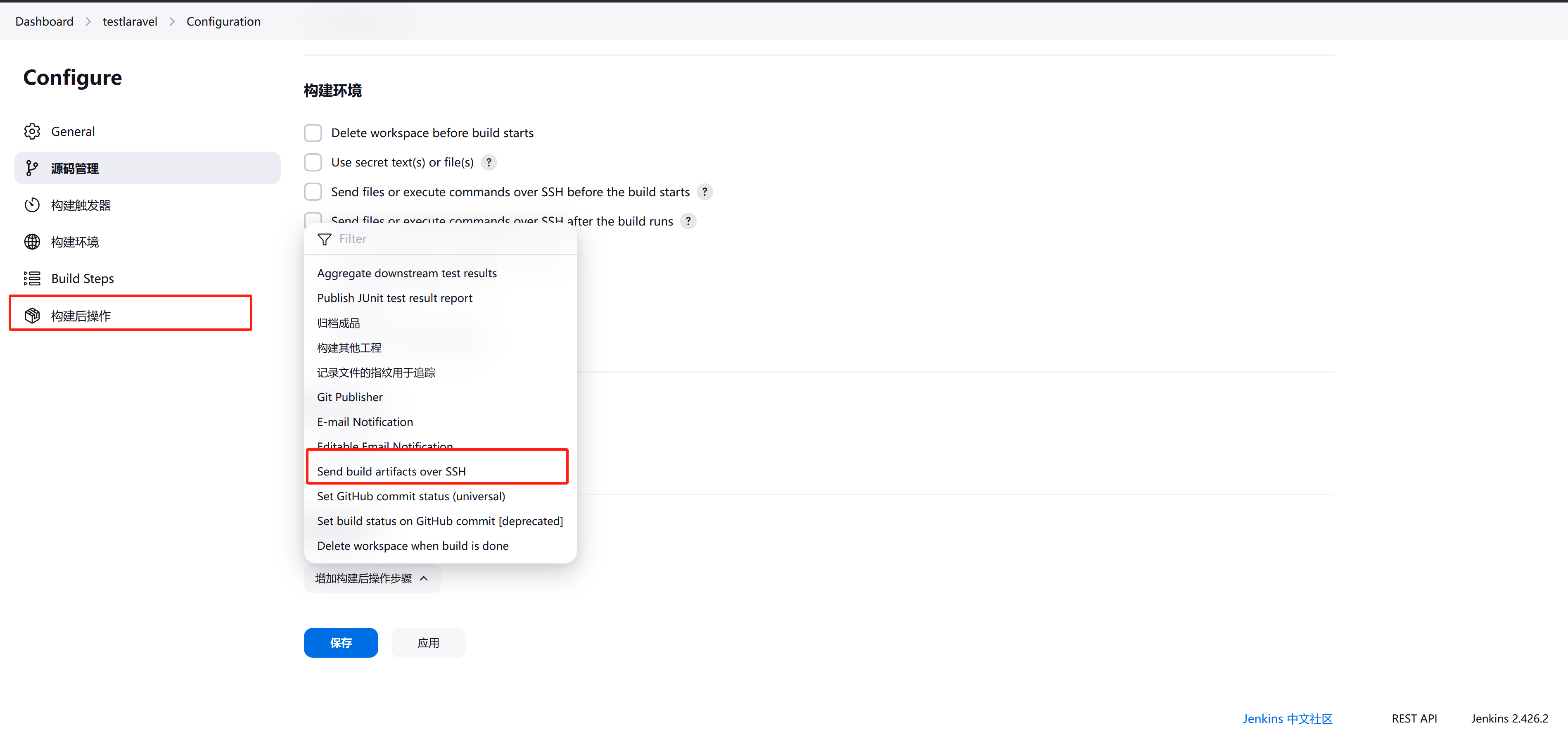This screenshot has height=744, width=1568.
Task: Collapse the 增加构建后操作步骤 dropdown
Action: coord(372,578)
